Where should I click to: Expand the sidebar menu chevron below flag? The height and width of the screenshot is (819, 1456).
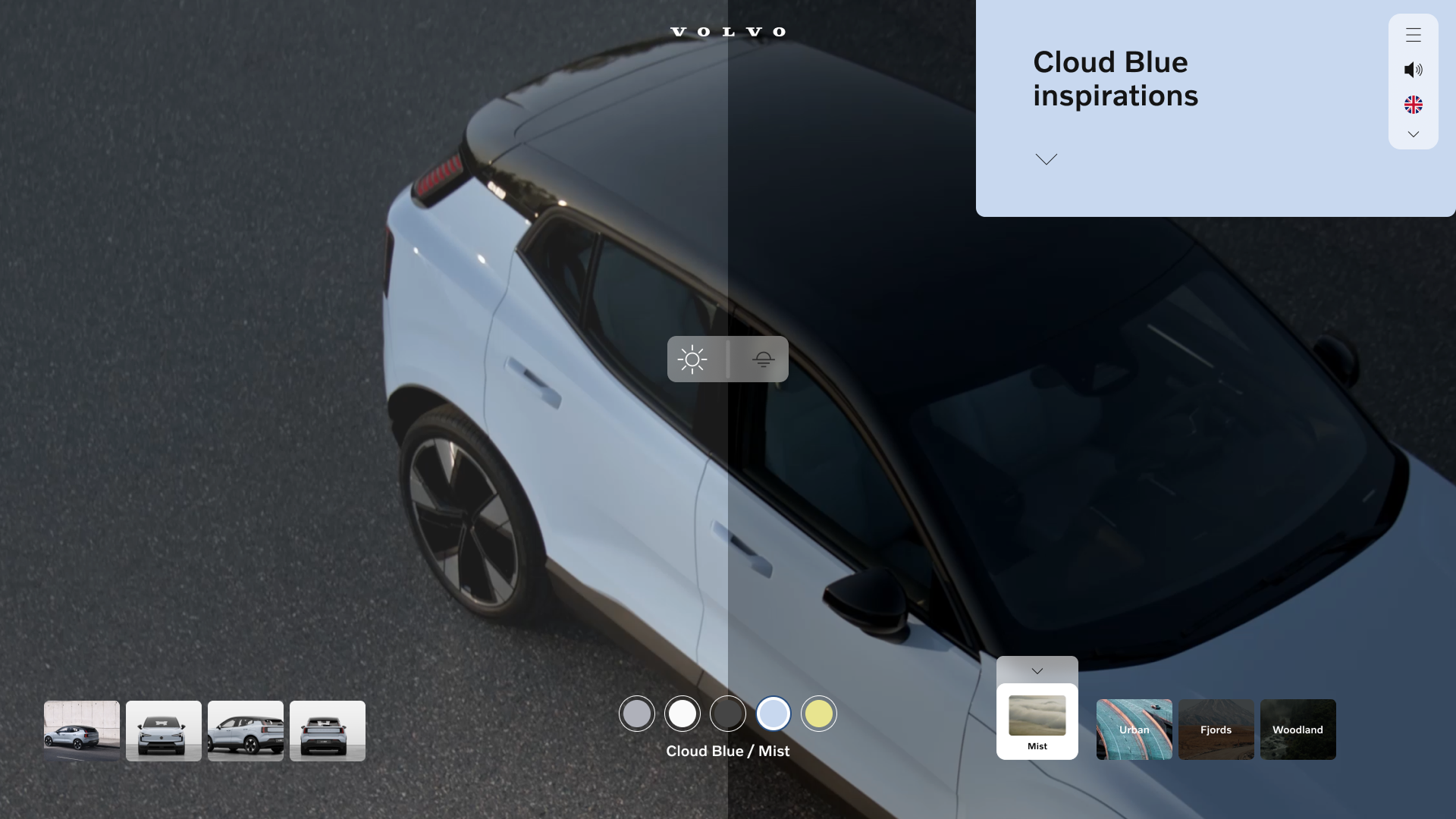tap(1413, 134)
